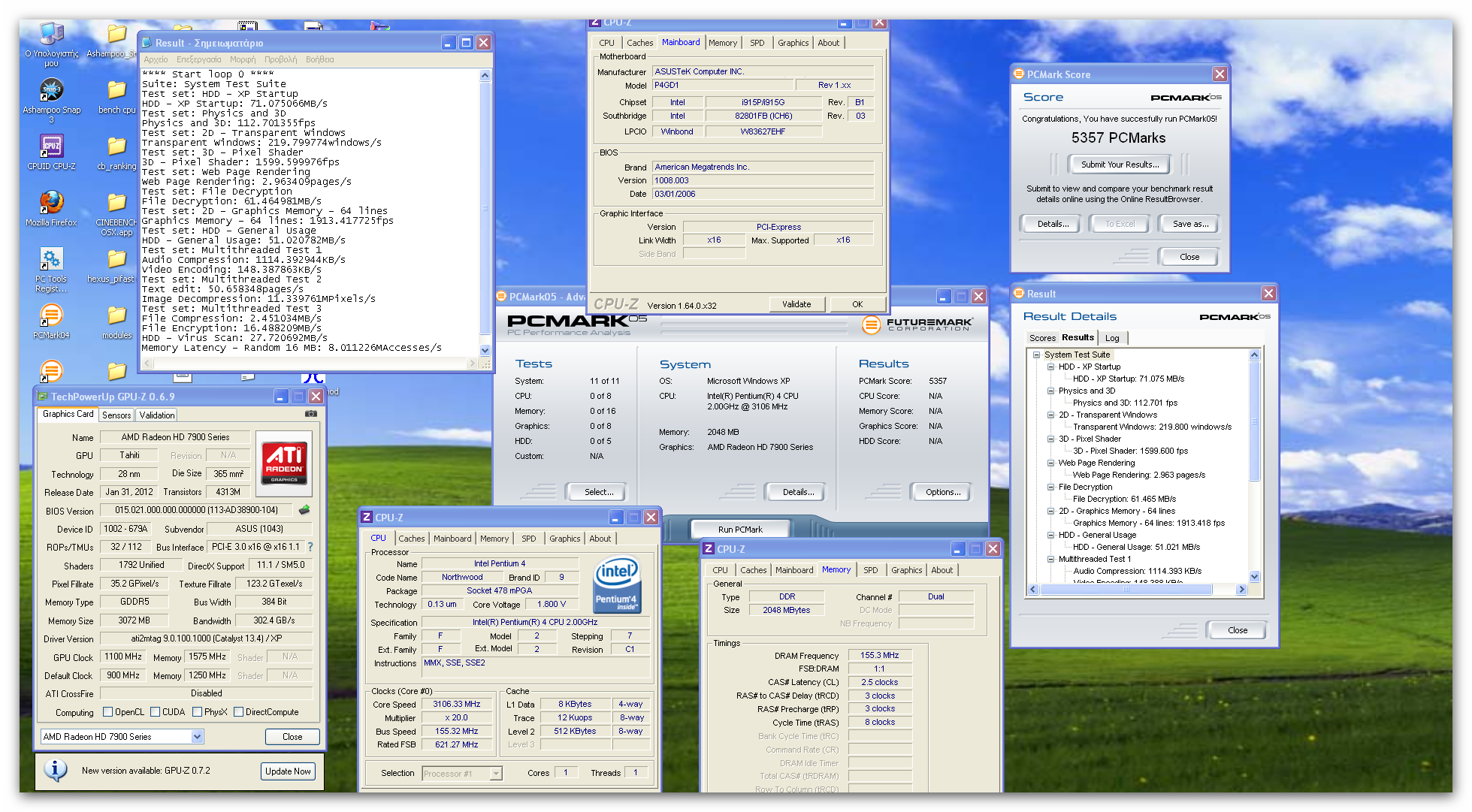The height and width of the screenshot is (812, 1472).
Task: Click Run PCMark button
Action: point(740,530)
